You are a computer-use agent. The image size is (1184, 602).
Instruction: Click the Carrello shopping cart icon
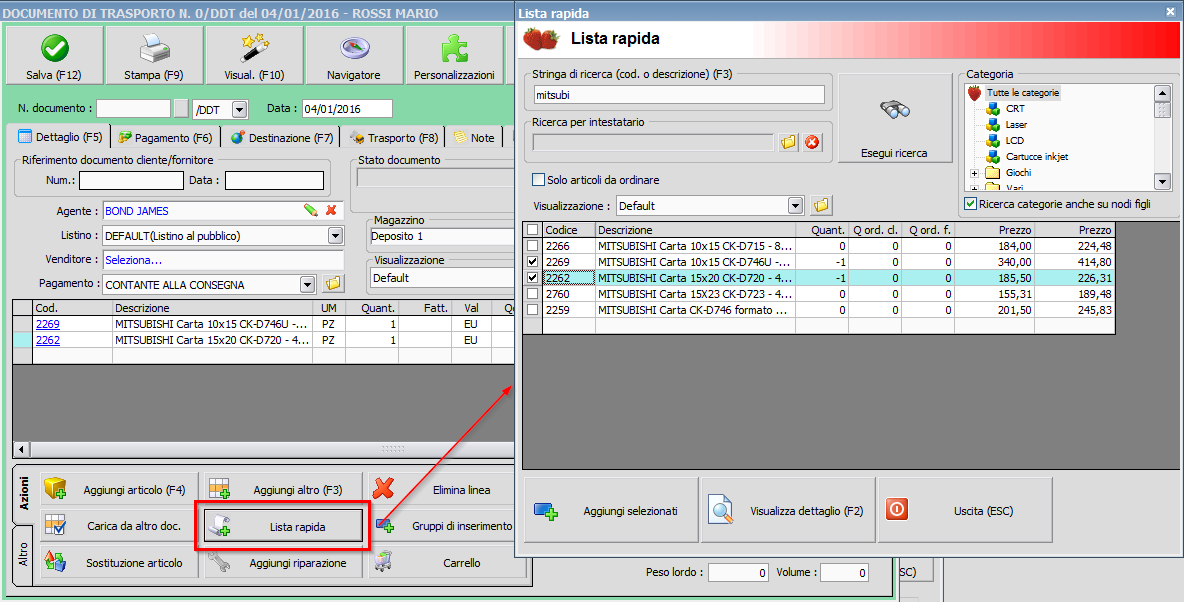point(384,562)
